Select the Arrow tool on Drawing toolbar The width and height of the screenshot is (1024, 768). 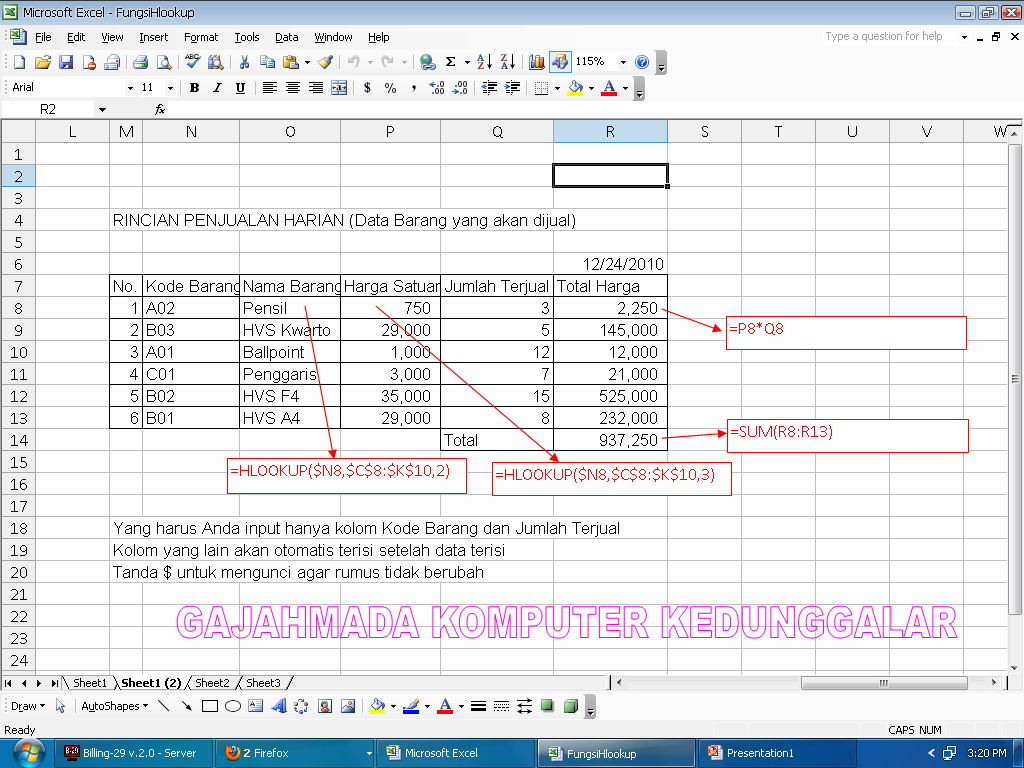point(187,706)
